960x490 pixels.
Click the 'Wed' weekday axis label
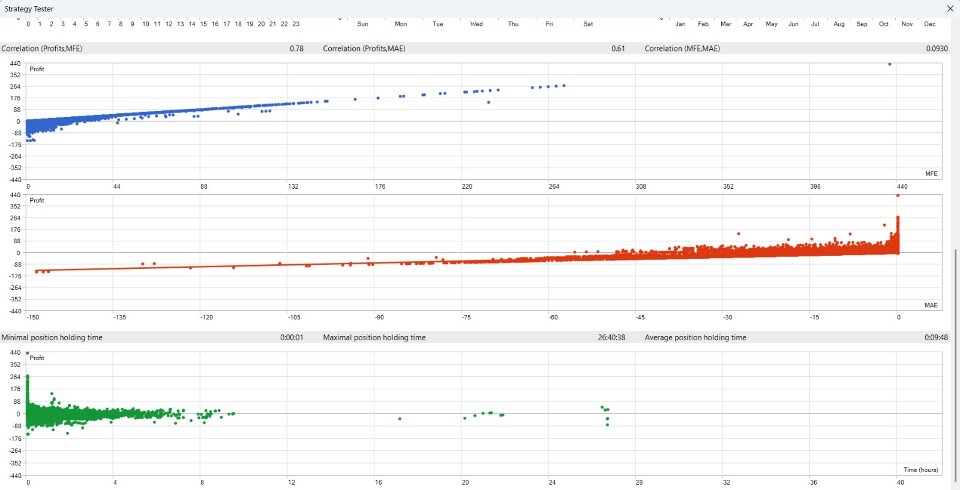[476, 24]
